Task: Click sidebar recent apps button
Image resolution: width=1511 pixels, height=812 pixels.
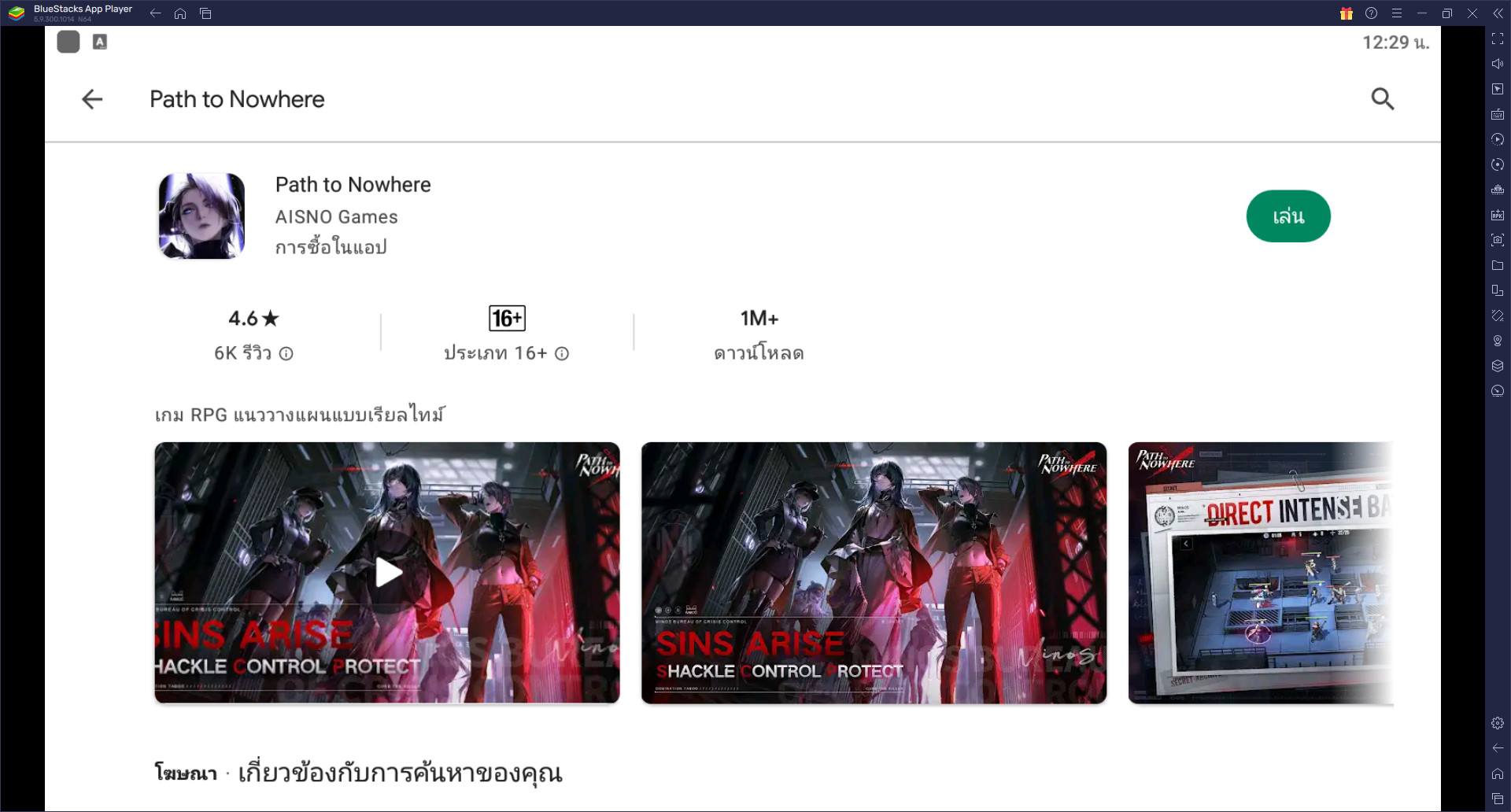Action: coord(1498,799)
